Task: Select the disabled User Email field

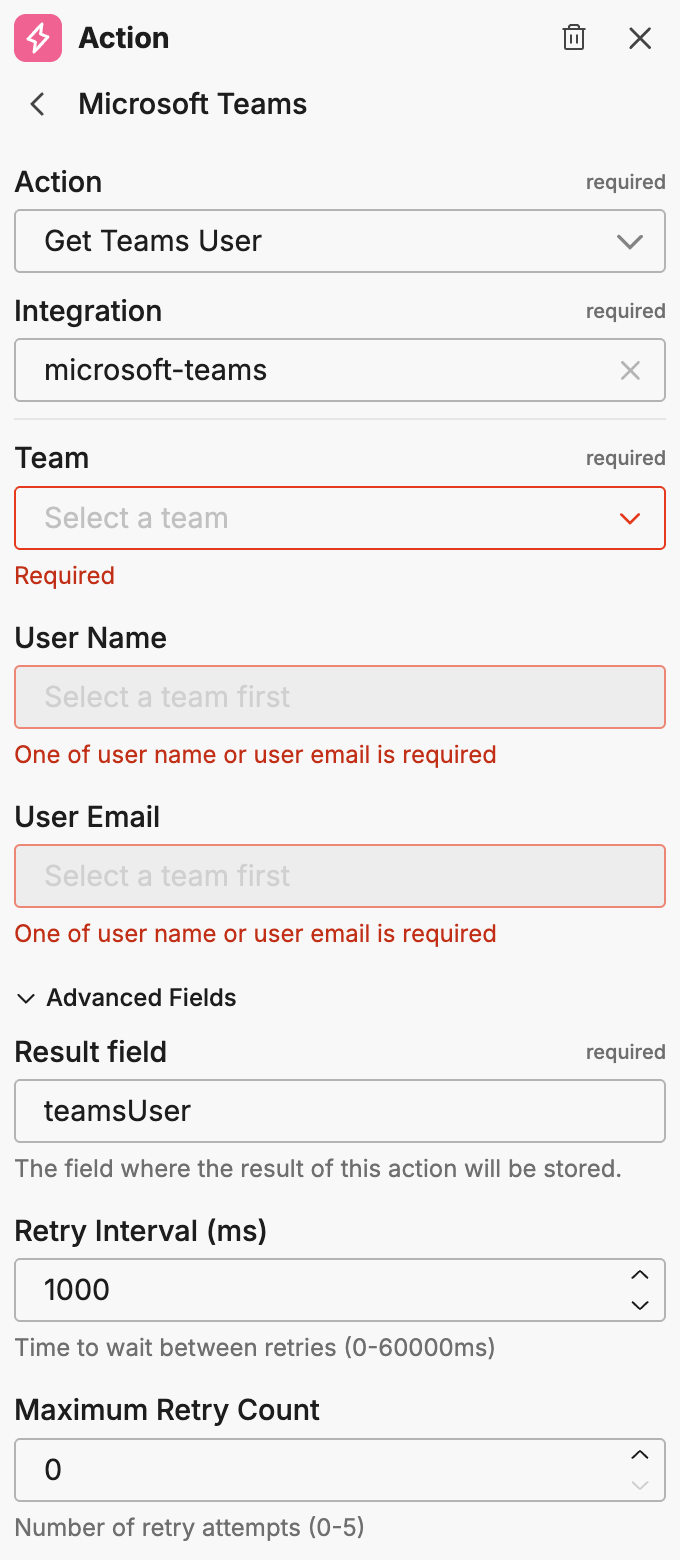Action: (x=340, y=876)
